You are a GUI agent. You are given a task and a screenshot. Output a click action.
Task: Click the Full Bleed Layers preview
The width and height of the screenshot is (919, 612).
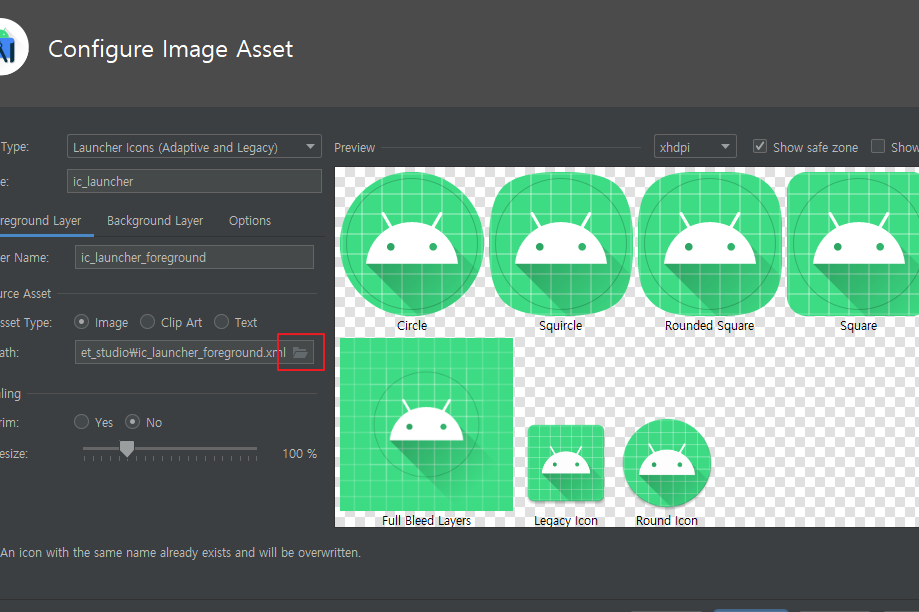pyautogui.click(x=426, y=424)
